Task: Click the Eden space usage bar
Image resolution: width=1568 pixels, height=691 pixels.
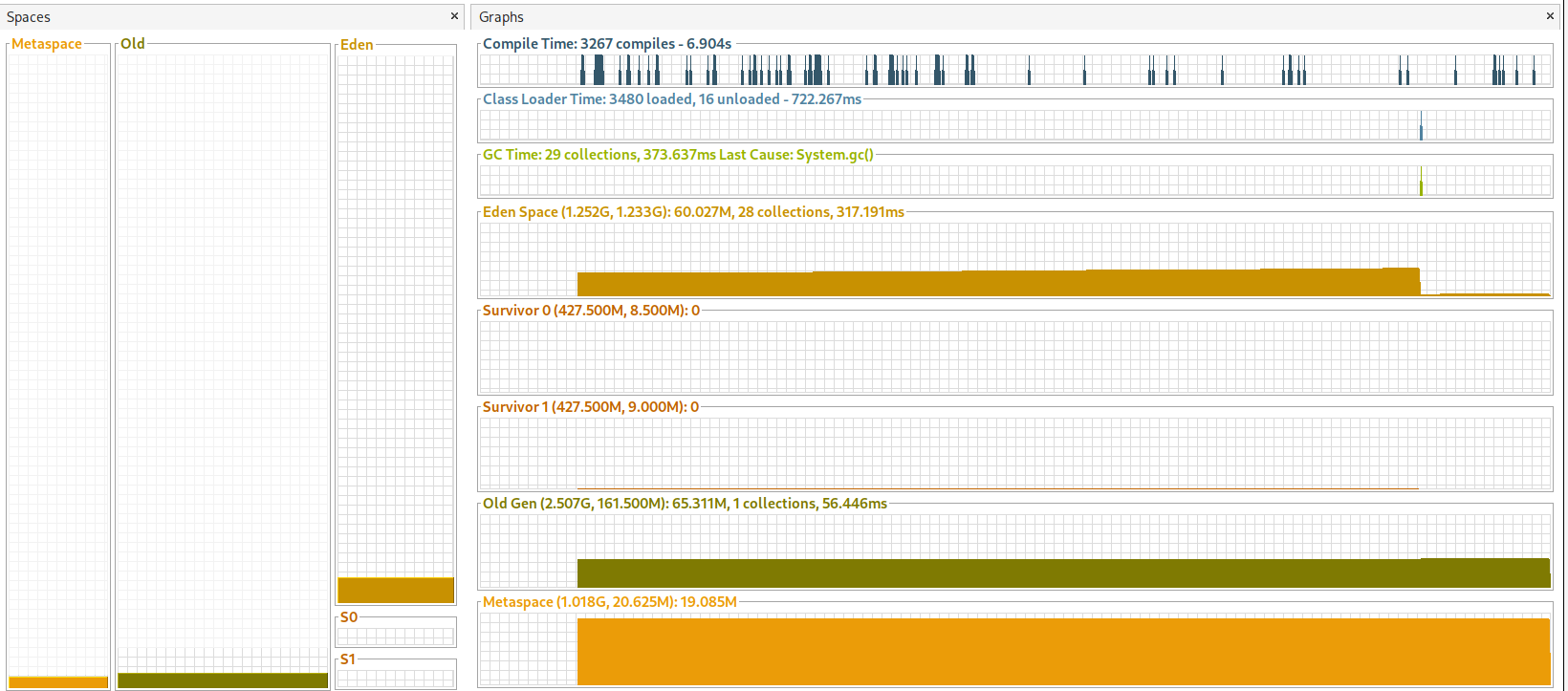Action: click(396, 590)
